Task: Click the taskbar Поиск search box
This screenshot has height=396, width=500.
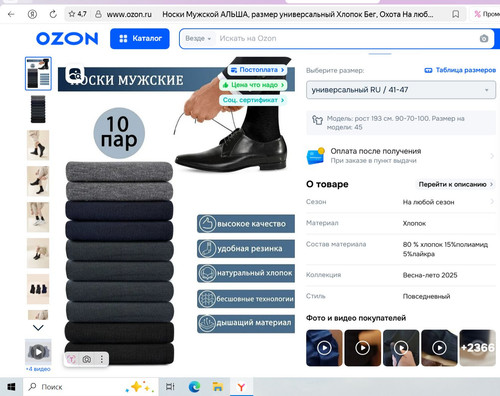Action: [90, 387]
